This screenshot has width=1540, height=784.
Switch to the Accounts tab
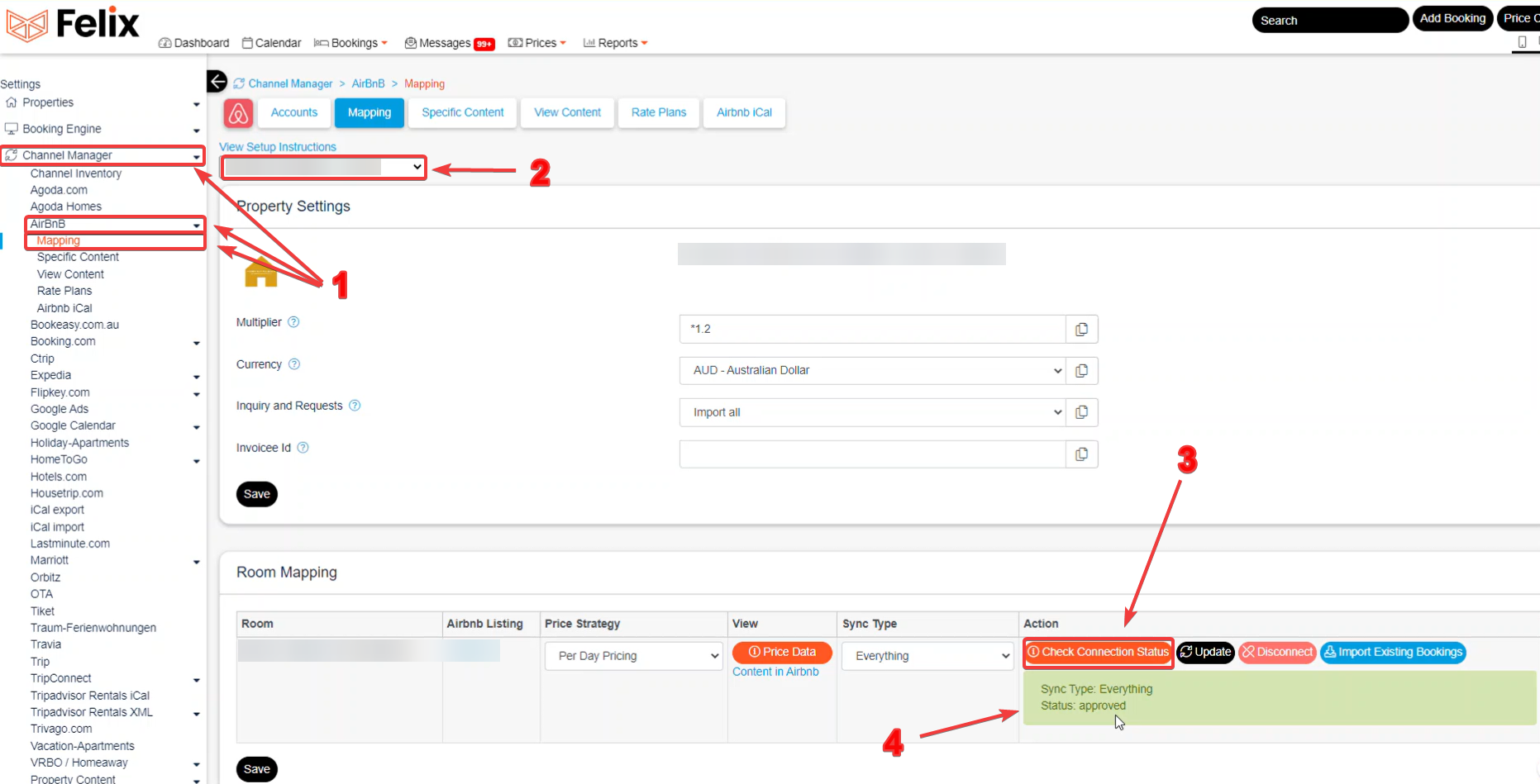tap(293, 112)
